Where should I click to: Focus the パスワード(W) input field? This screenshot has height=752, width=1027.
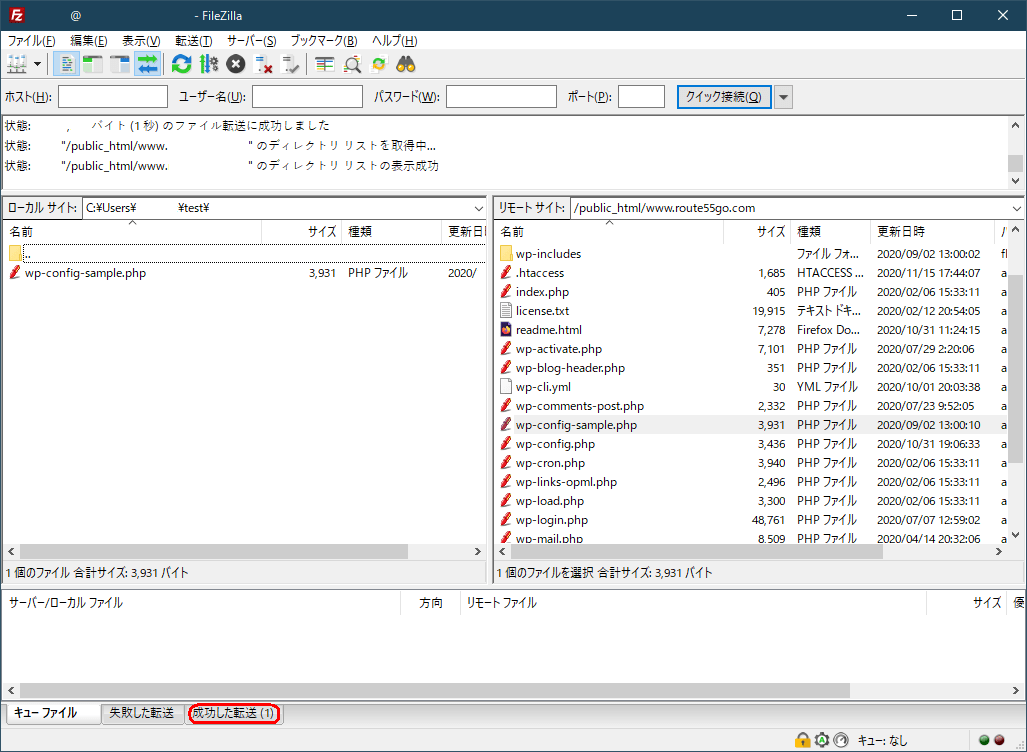click(x=501, y=97)
